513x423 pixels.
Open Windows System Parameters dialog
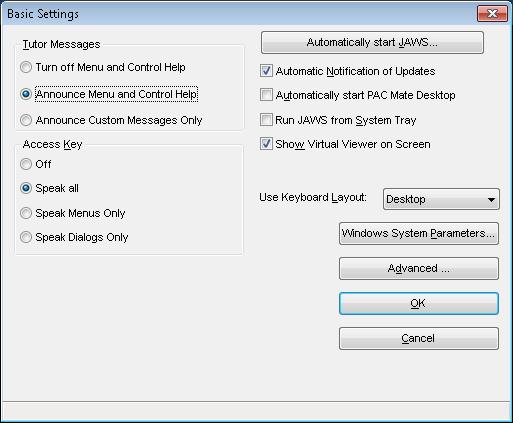pos(419,233)
